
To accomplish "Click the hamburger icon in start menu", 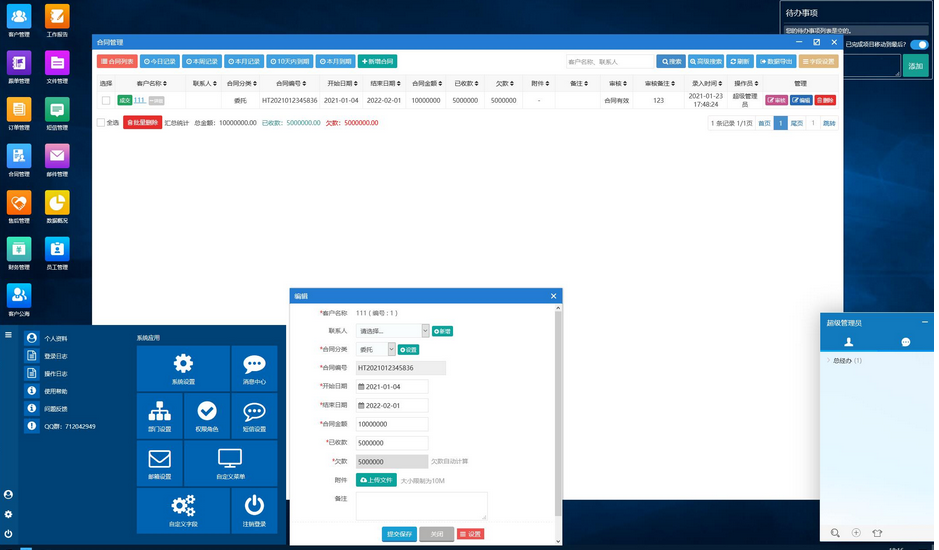I will pos(8,335).
